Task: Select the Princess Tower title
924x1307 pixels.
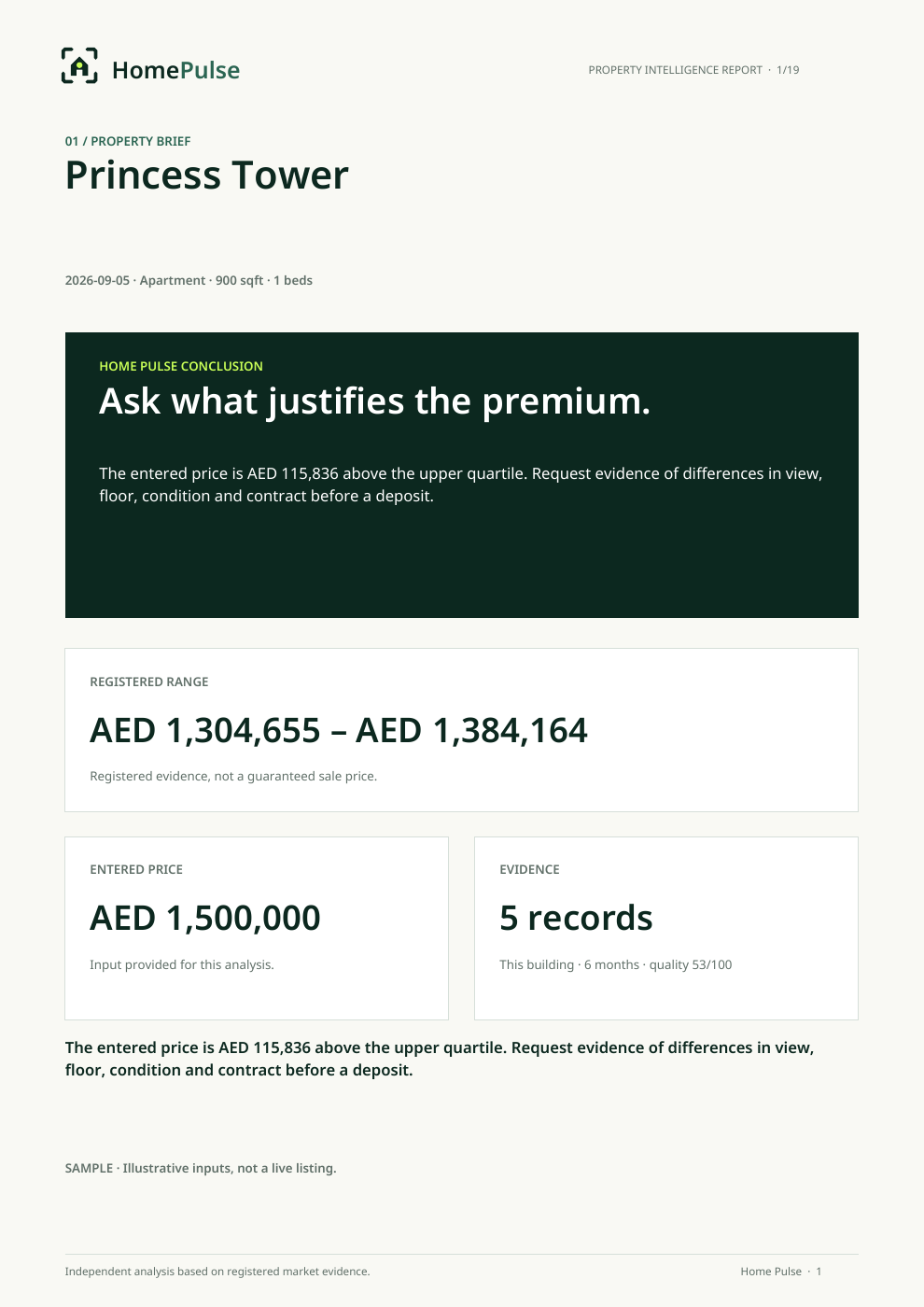Action: (206, 175)
